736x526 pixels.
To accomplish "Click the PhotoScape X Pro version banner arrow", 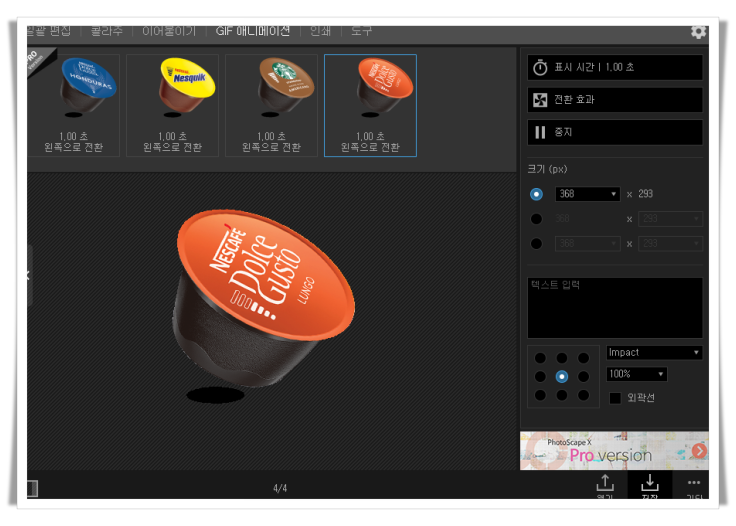I will tap(699, 451).
